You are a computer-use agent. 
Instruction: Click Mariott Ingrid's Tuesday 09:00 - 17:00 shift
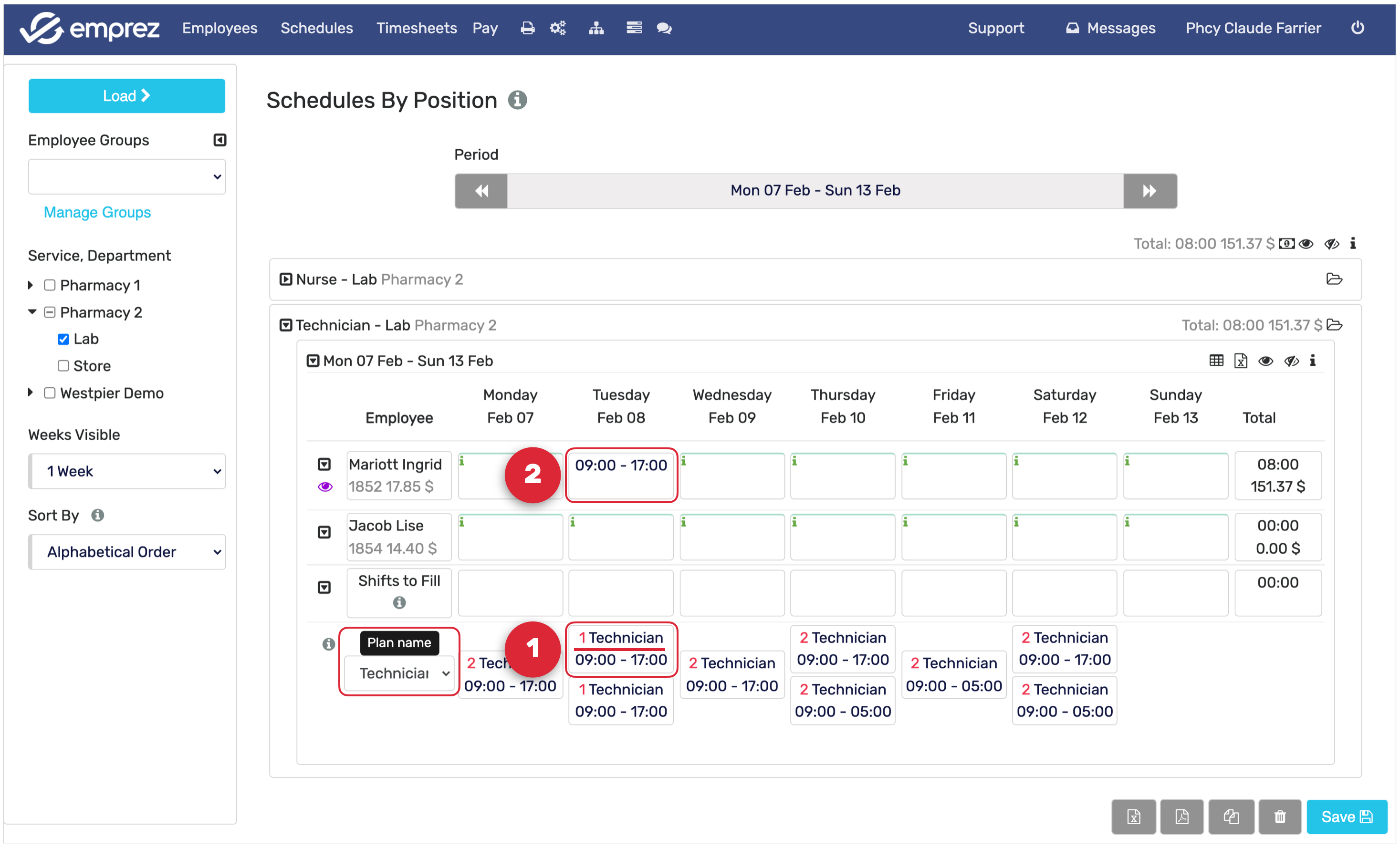(x=620, y=466)
